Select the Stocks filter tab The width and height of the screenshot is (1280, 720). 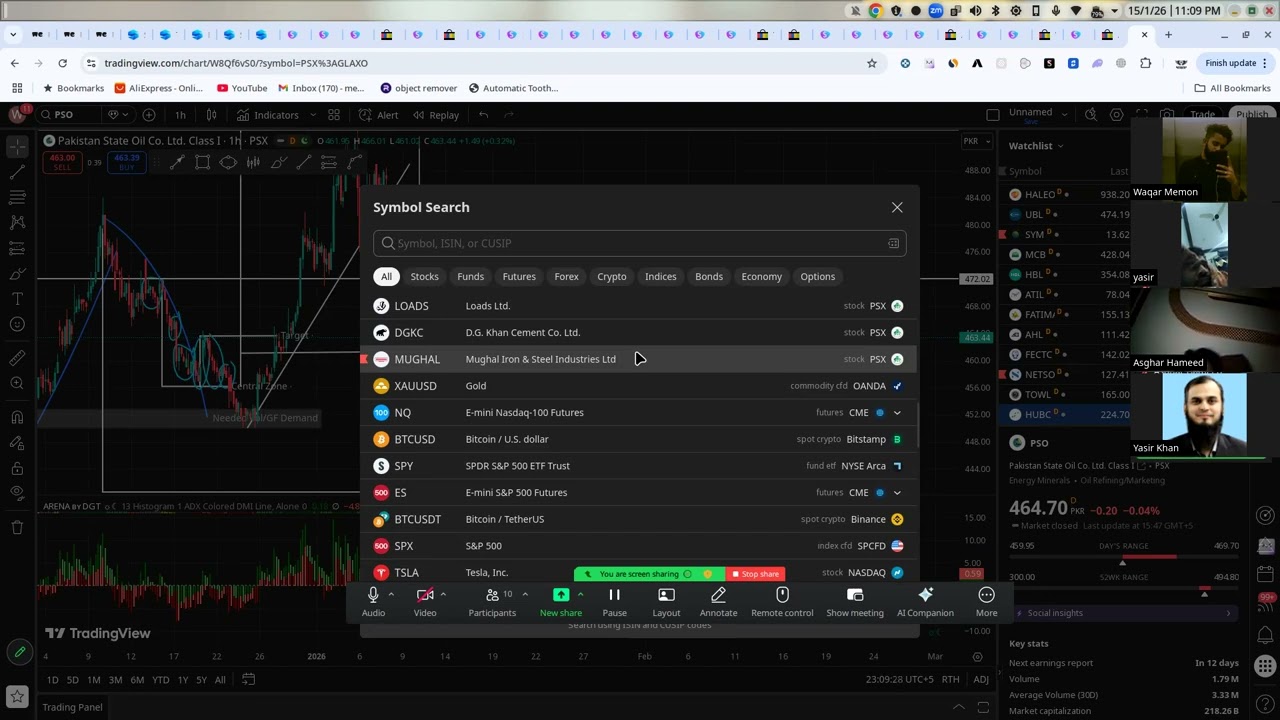[424, 276]
